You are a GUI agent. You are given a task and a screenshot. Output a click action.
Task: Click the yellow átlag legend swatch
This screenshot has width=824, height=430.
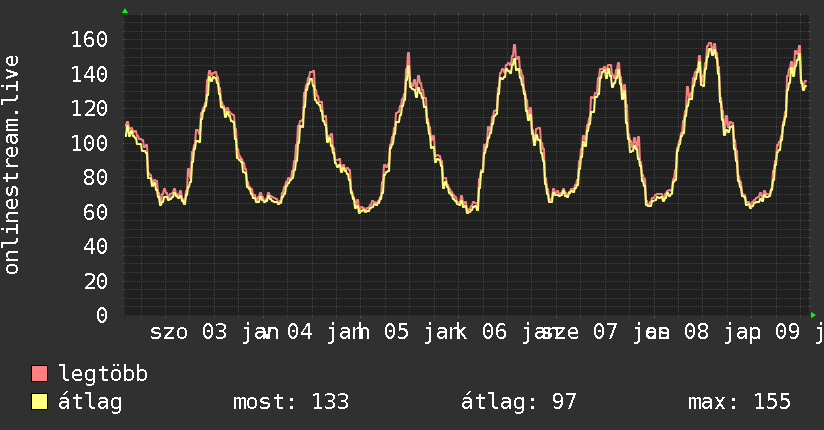[x=39, y=402]
